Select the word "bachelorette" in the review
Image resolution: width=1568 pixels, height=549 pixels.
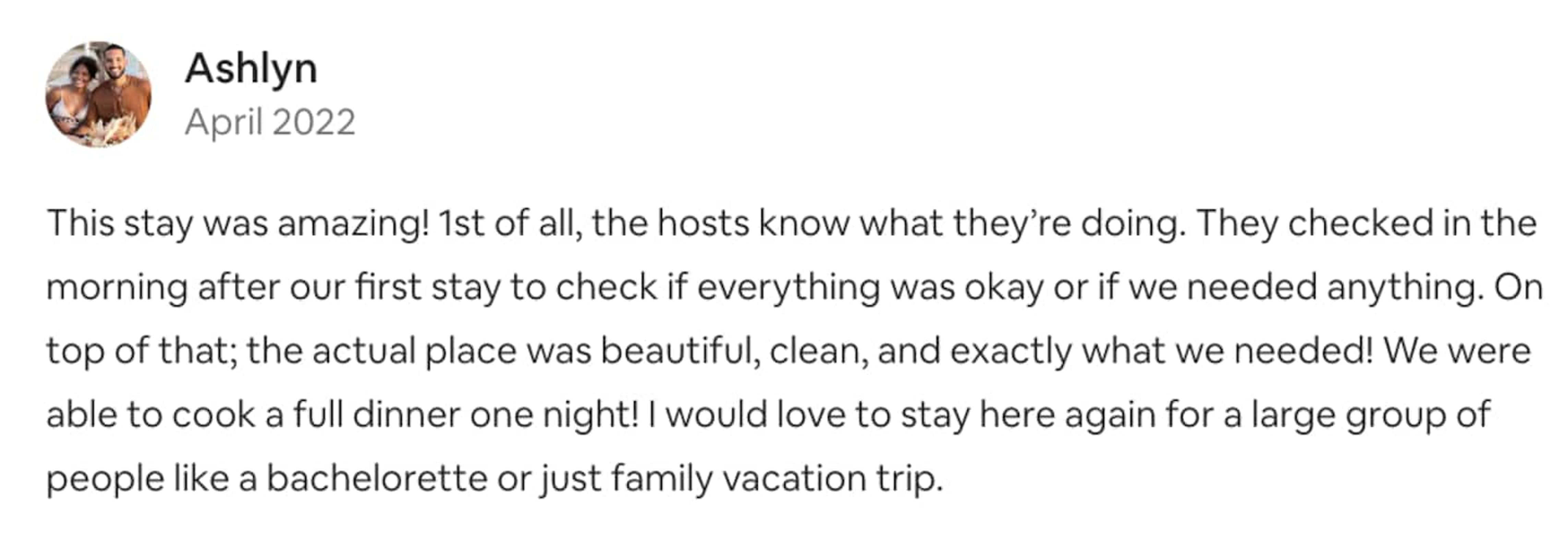(377, 479)
